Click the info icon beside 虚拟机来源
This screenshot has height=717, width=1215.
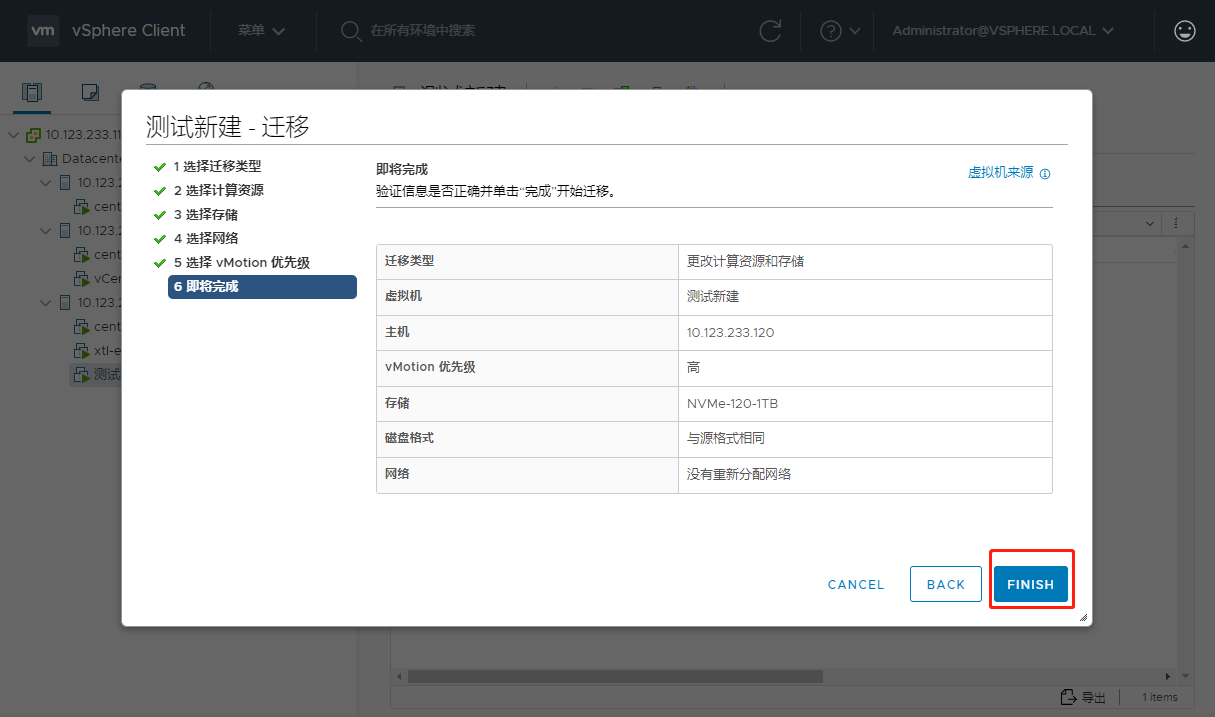coord(1045,173)
